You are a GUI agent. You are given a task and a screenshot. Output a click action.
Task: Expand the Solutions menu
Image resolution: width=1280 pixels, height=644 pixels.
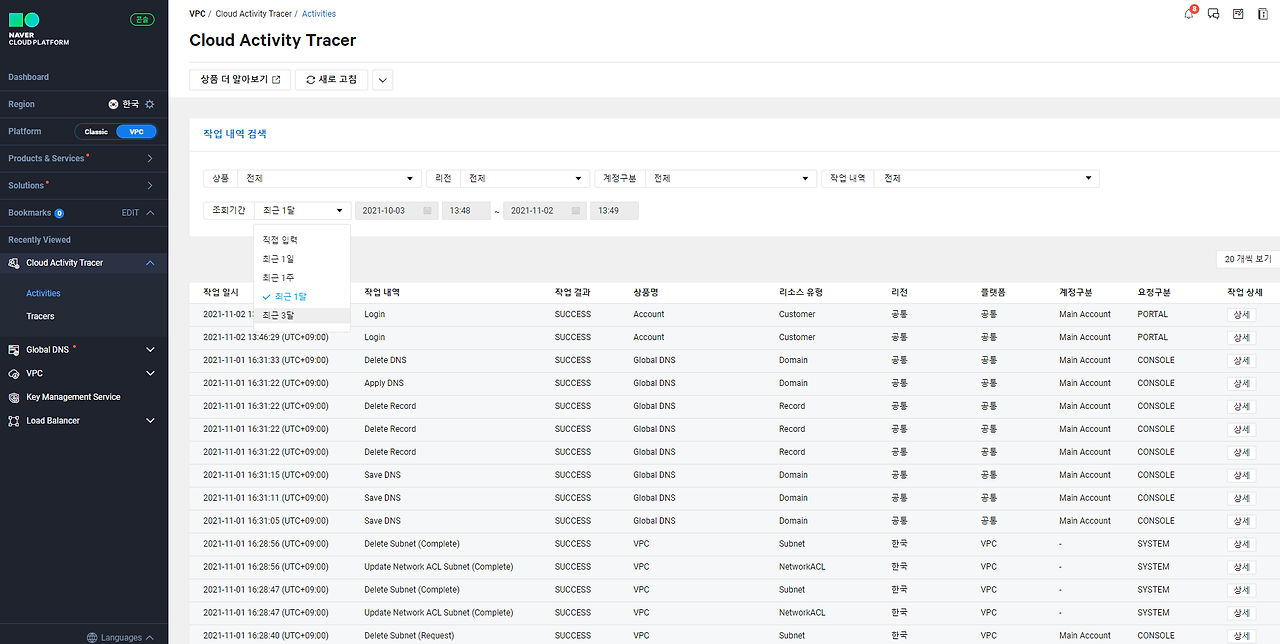(150, 185)
